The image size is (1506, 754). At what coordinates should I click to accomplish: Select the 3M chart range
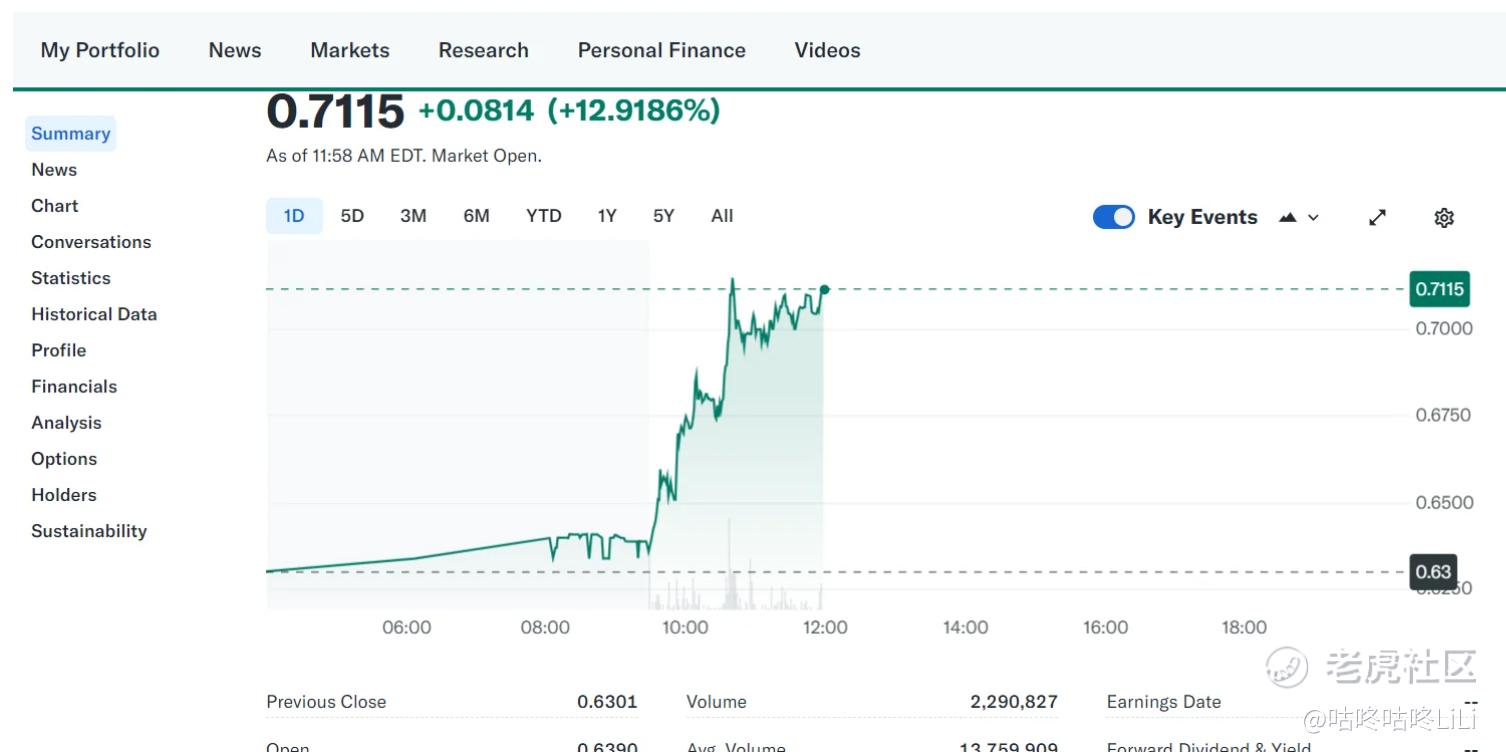(413, 216)
